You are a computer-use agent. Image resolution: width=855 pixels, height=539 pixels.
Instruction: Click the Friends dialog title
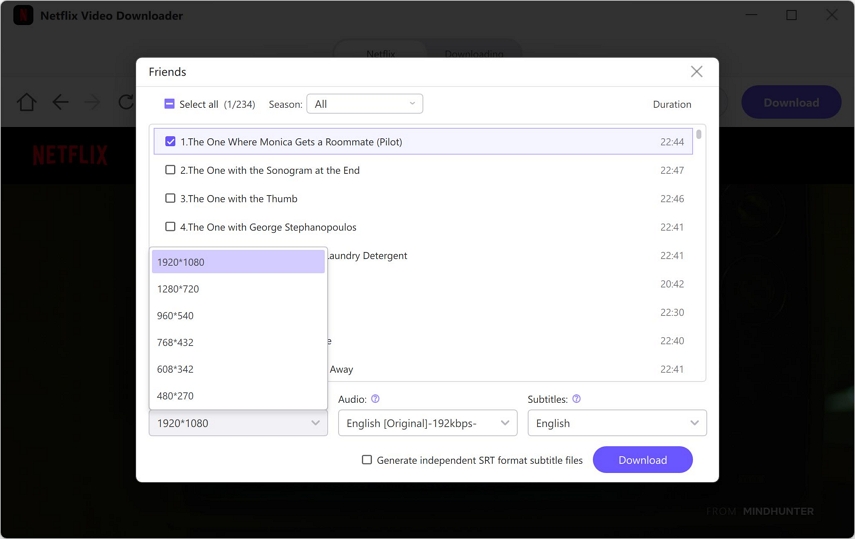pyautogui.click(x=167, y=72)
